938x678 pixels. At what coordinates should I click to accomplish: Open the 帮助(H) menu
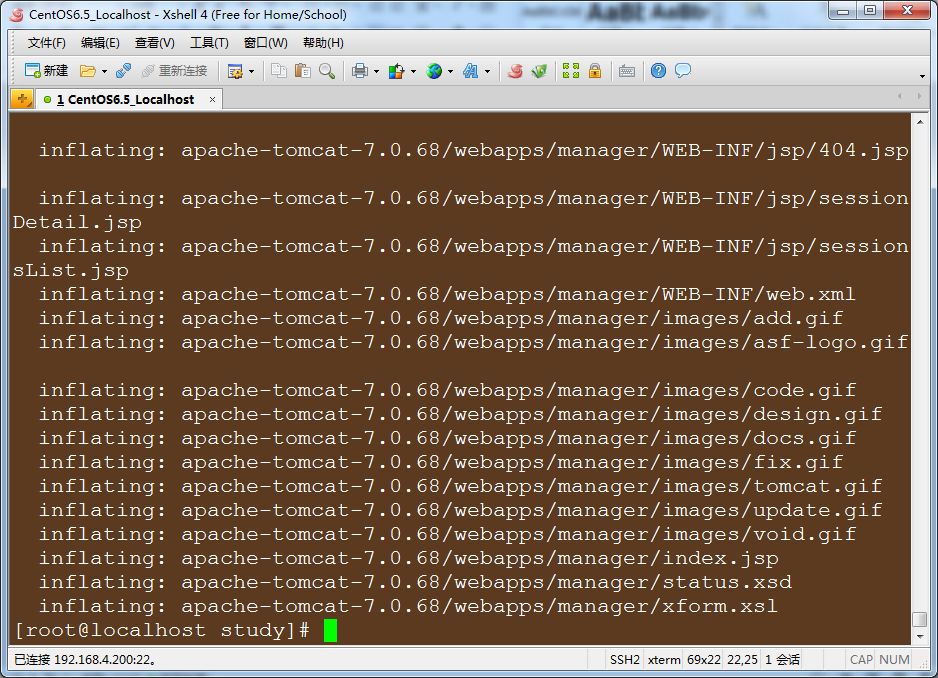click(323, 42)
